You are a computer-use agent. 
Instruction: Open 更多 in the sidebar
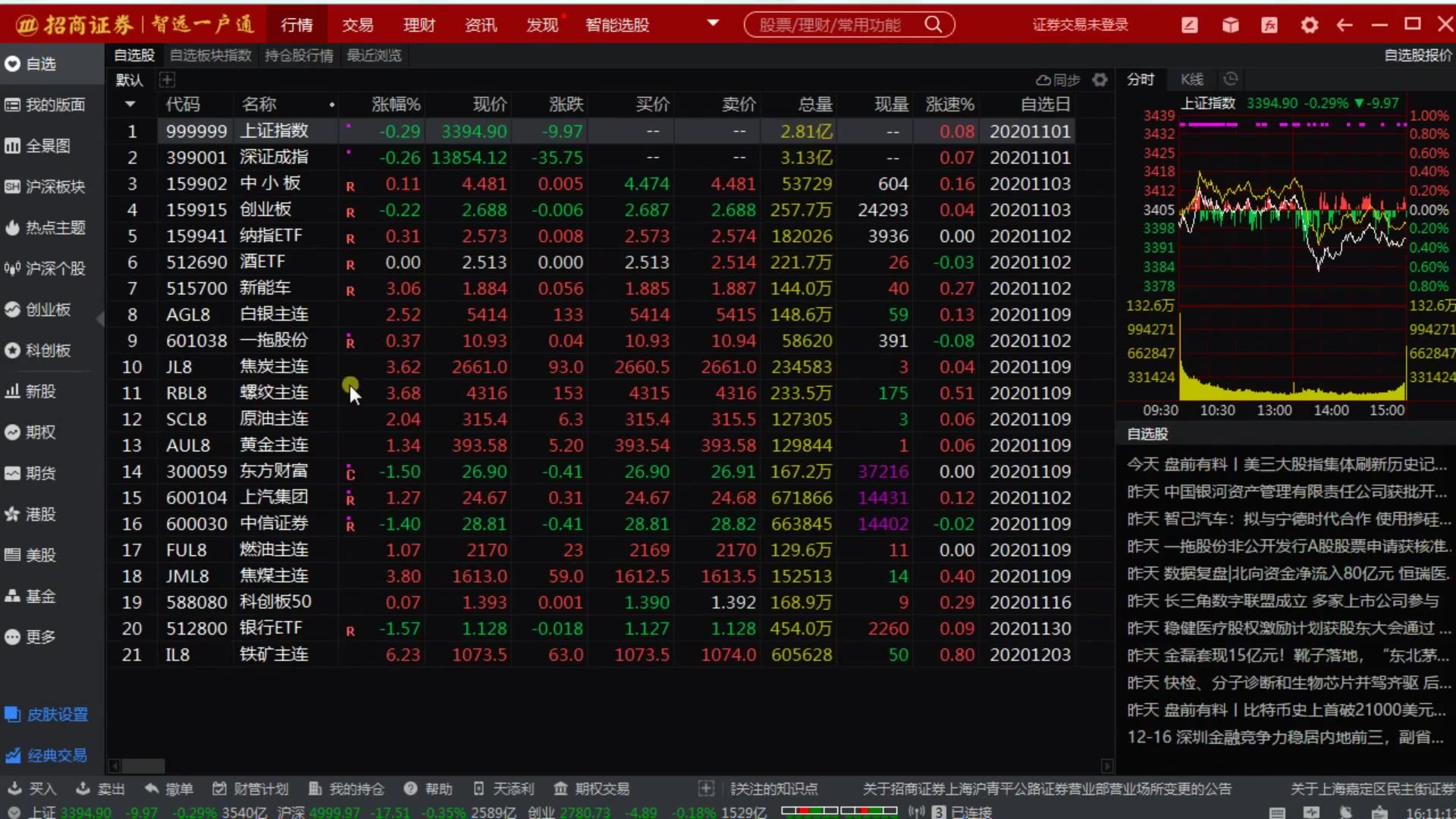[30, 637]
